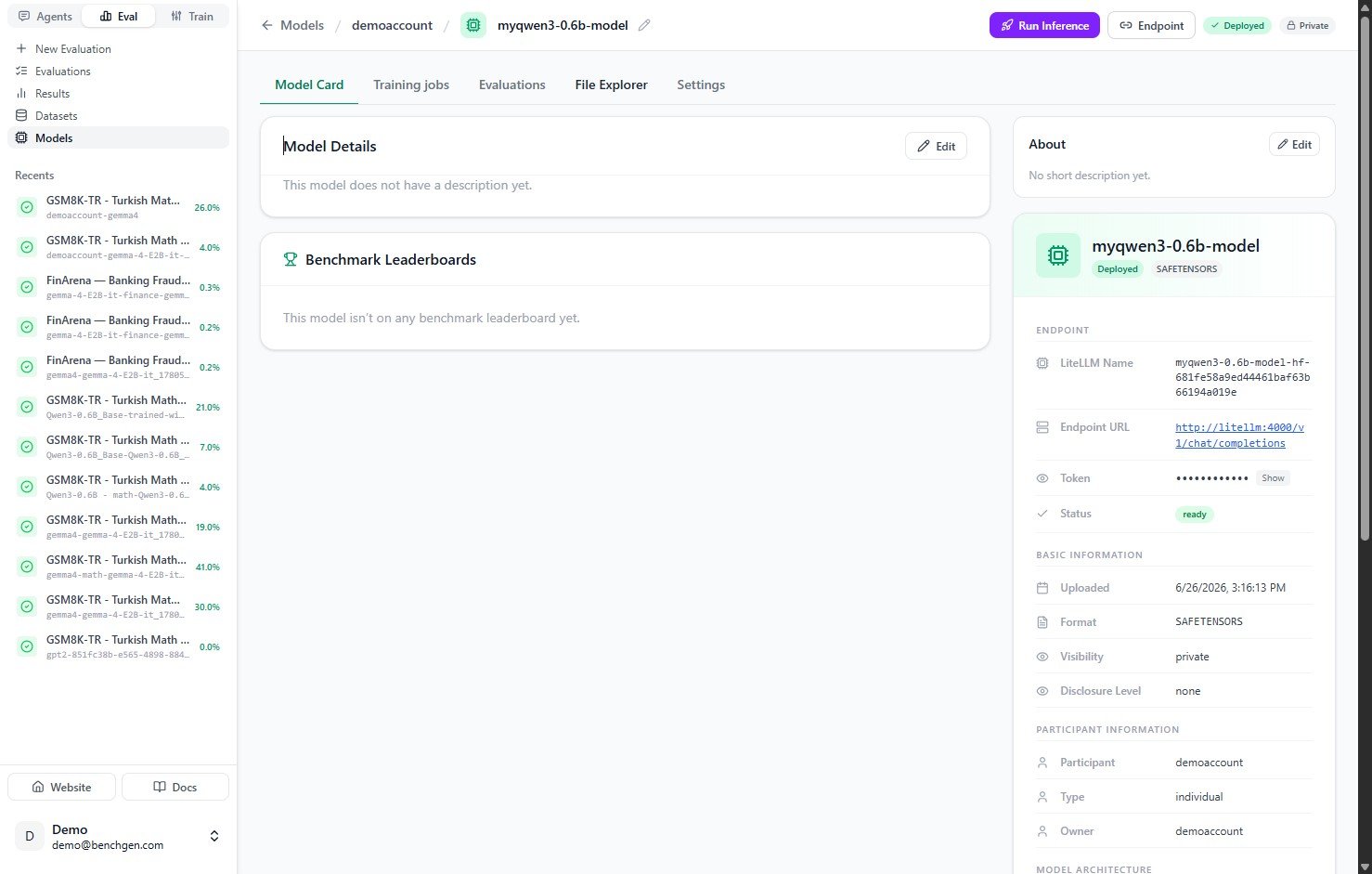Click the Docs button
Viewport: 1372px width, 874px height.
175,787
